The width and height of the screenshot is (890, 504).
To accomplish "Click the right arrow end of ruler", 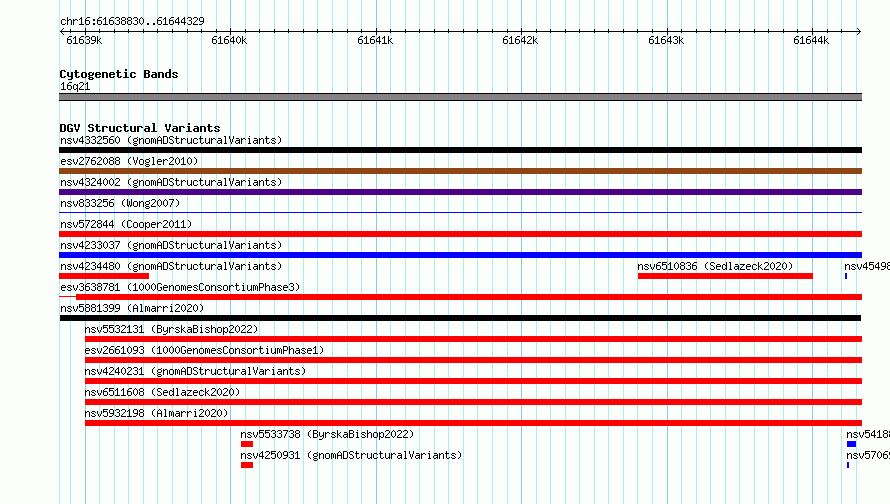I will (x=859, y=31).
